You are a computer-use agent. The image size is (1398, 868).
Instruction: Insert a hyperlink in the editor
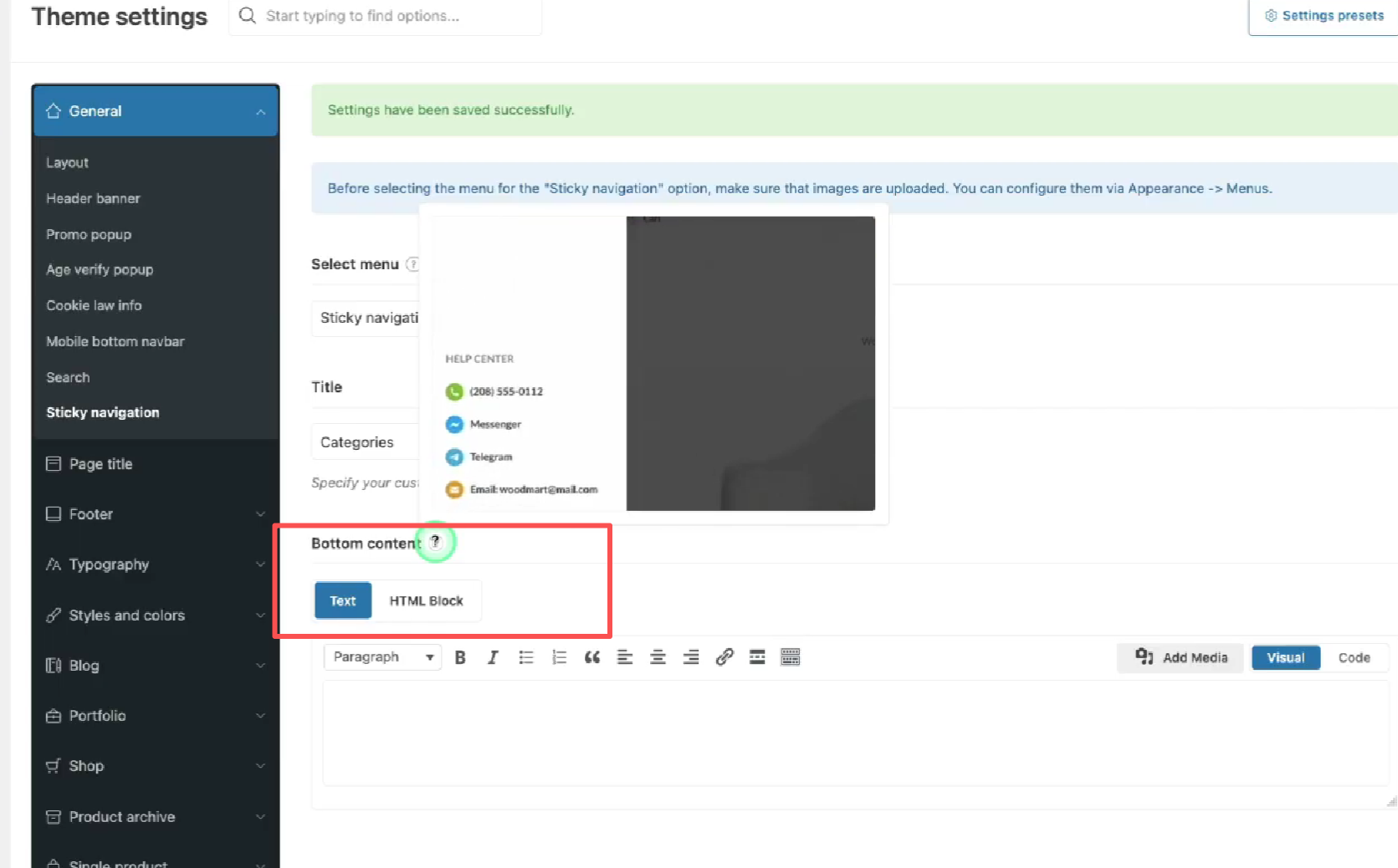click(725, 657)
